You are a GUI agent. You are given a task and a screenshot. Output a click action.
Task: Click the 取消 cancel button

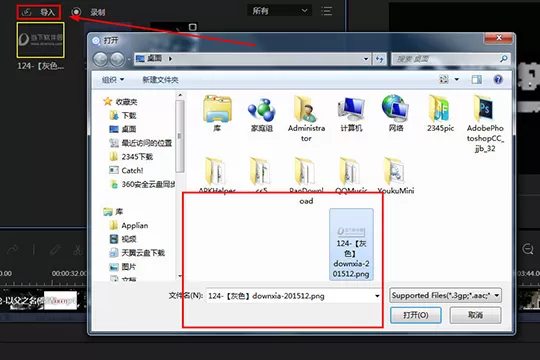[x=475, y=315]
